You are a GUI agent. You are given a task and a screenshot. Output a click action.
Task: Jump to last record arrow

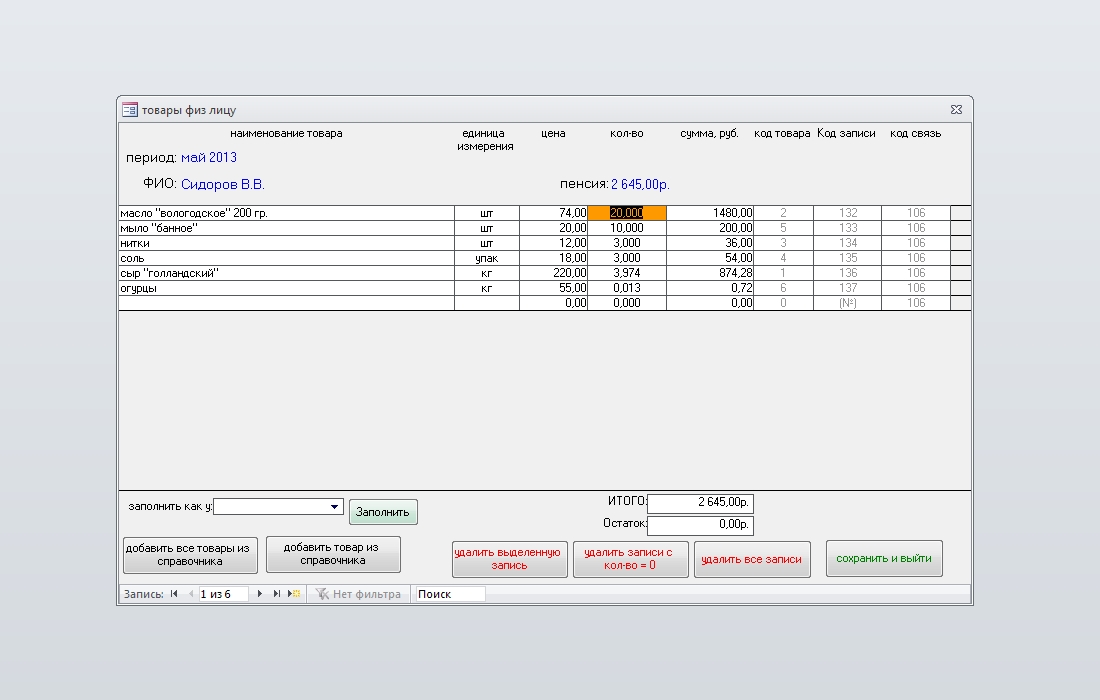coord(276,594)
